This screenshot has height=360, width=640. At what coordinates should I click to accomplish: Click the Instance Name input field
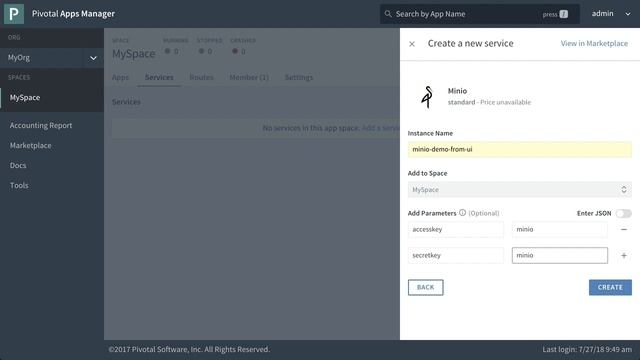tap(520, 149)
